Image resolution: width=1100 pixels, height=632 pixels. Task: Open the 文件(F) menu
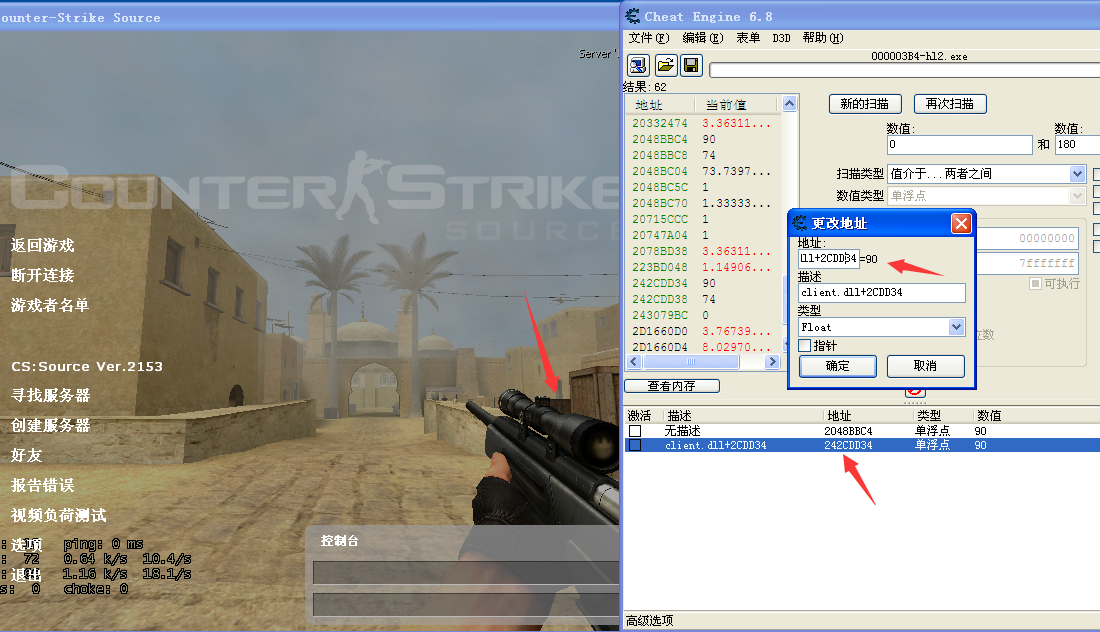coord(648,38)
